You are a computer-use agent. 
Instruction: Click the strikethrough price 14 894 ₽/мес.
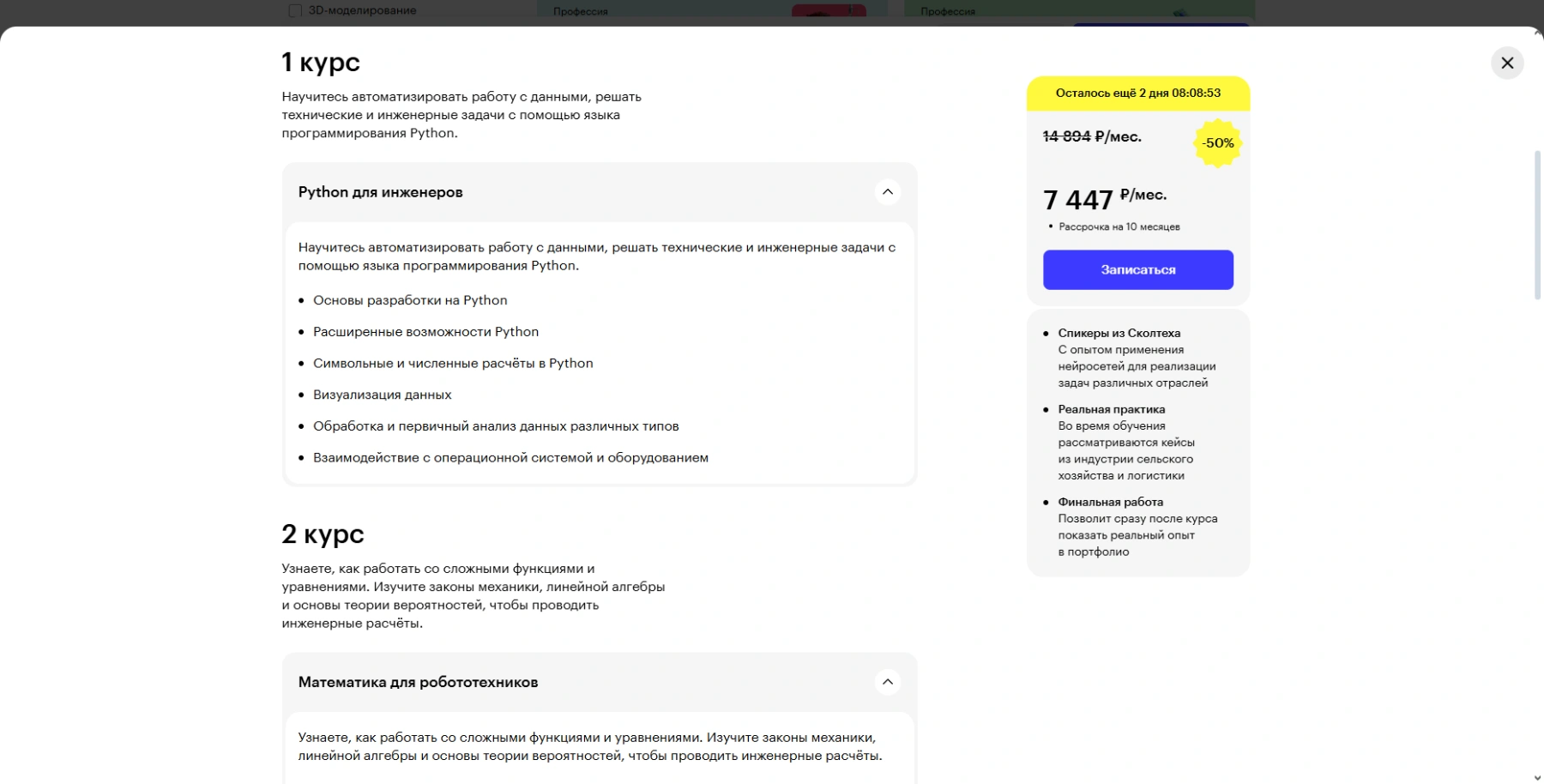(x=1091, y=136)
